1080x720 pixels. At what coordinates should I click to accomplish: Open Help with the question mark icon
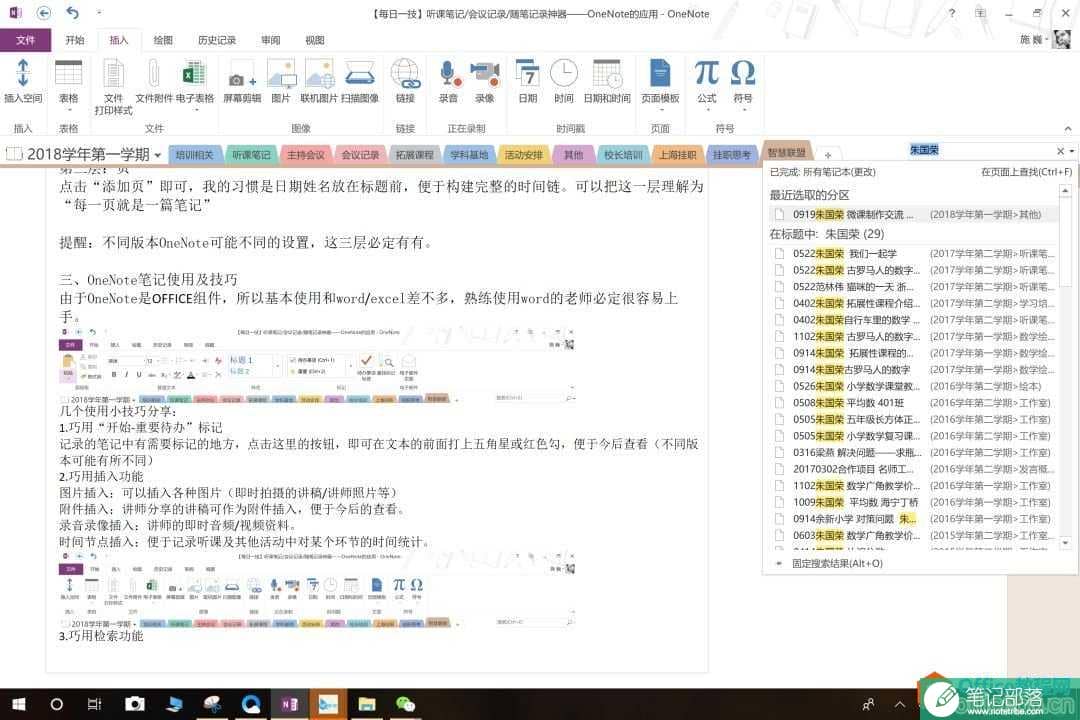coord(952,13)
